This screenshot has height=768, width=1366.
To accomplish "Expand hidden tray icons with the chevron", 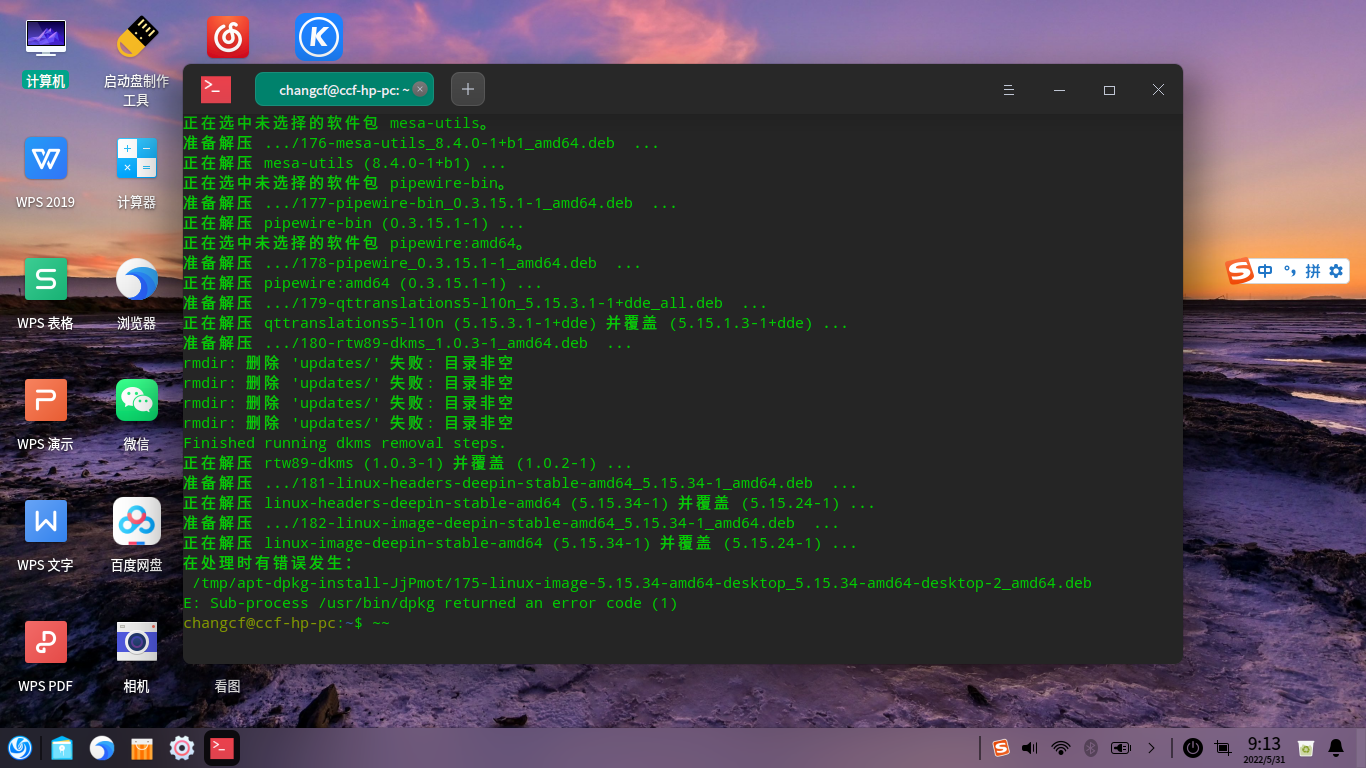I will tap(1151, 747).
